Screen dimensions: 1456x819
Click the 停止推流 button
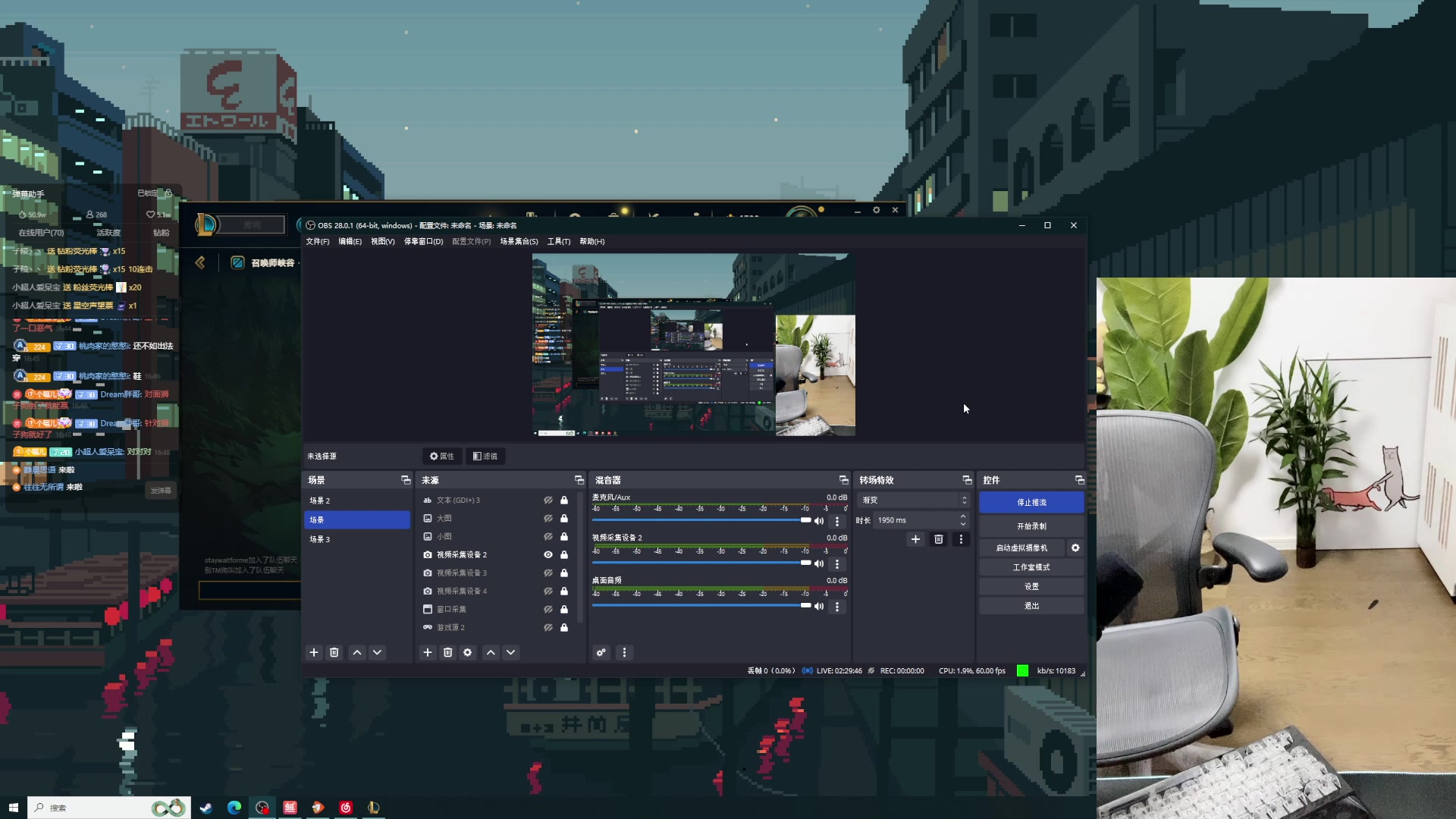1031,502
